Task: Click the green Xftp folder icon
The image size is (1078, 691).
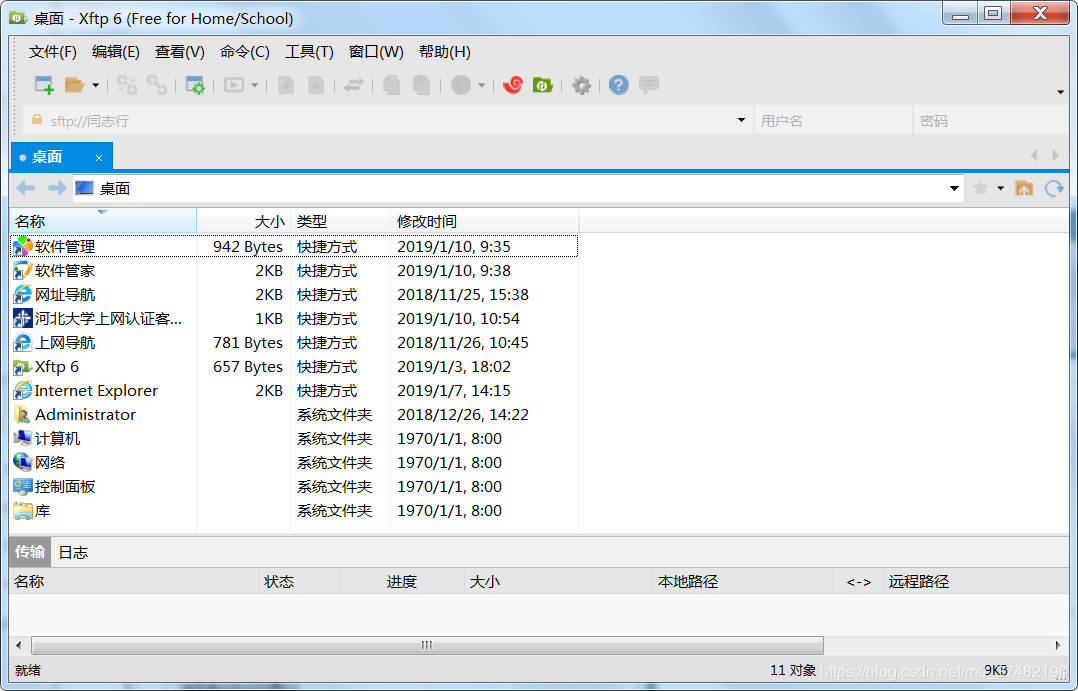Action: [x=542, y=85]
